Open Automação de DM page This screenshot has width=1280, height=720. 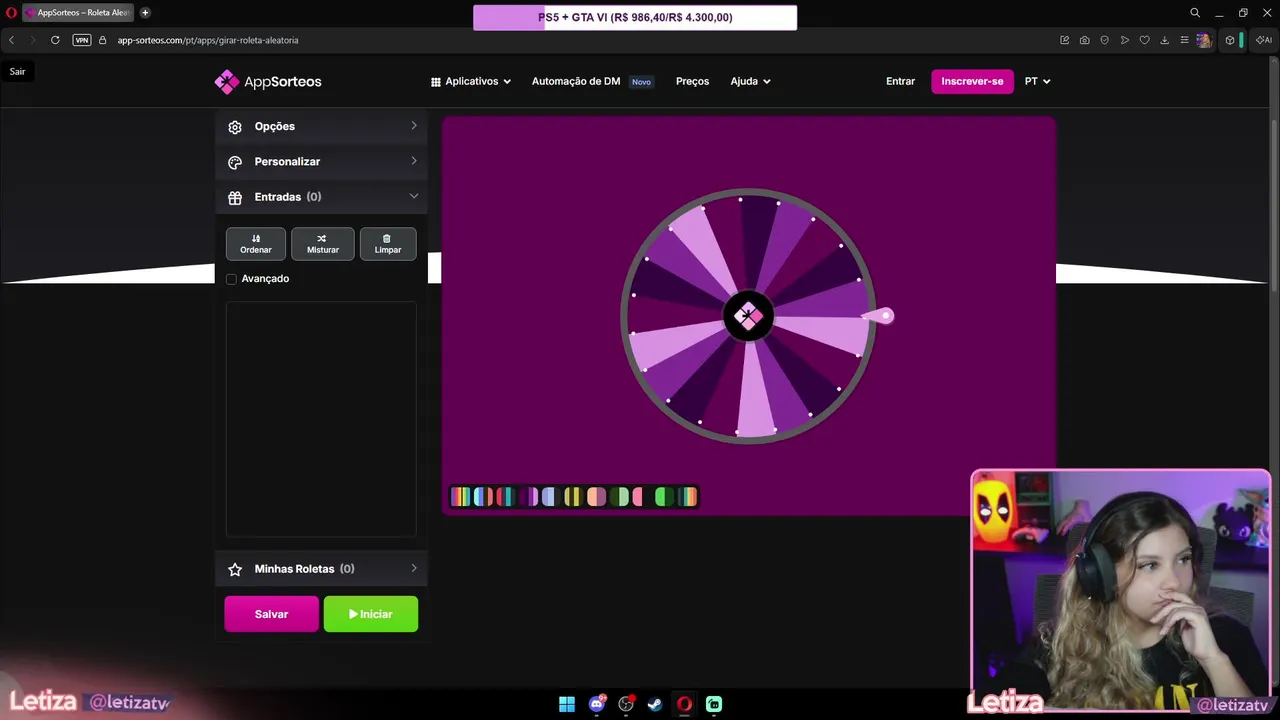[x=576, y=81]
